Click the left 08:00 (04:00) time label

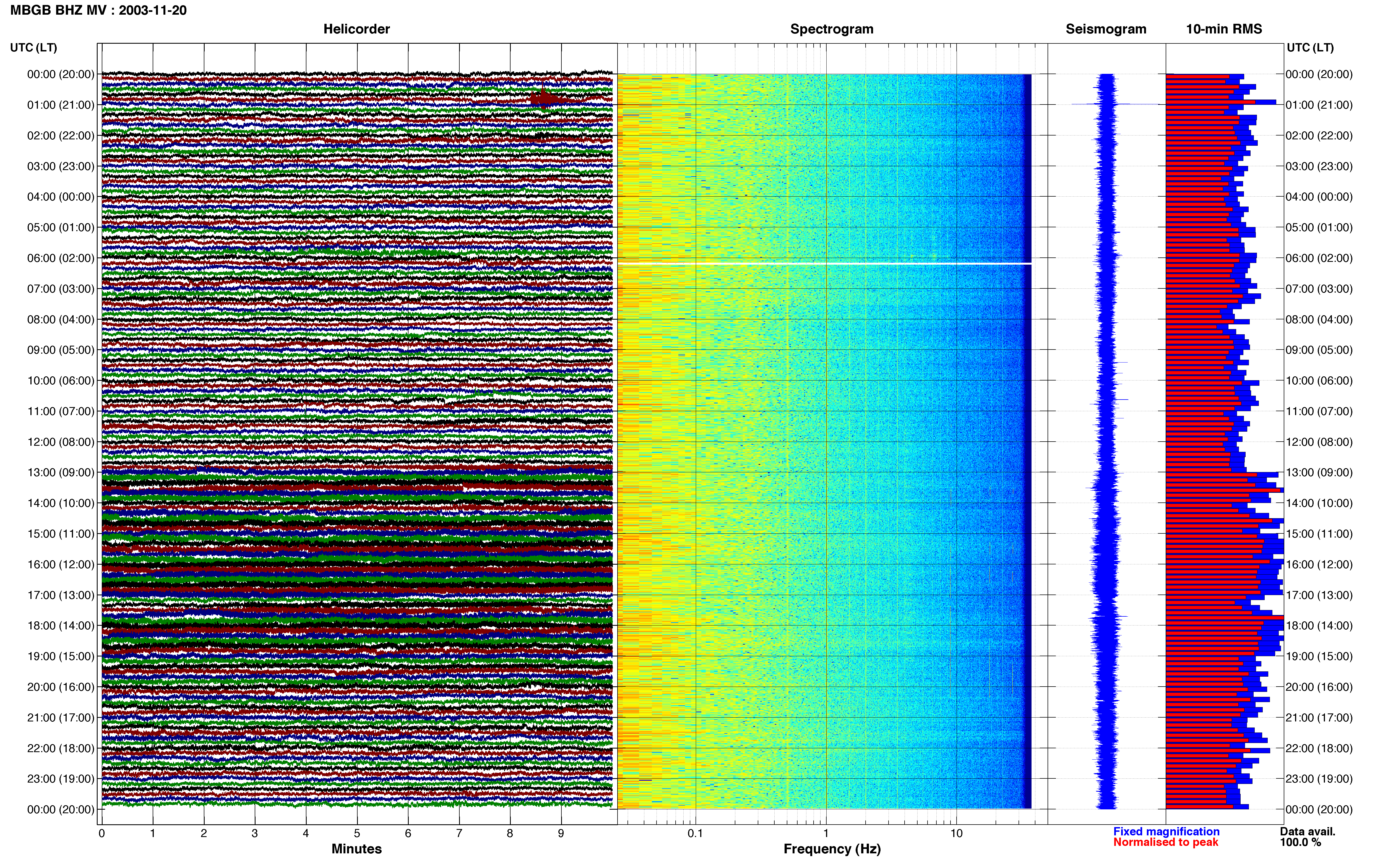click(x=61, y=319)
